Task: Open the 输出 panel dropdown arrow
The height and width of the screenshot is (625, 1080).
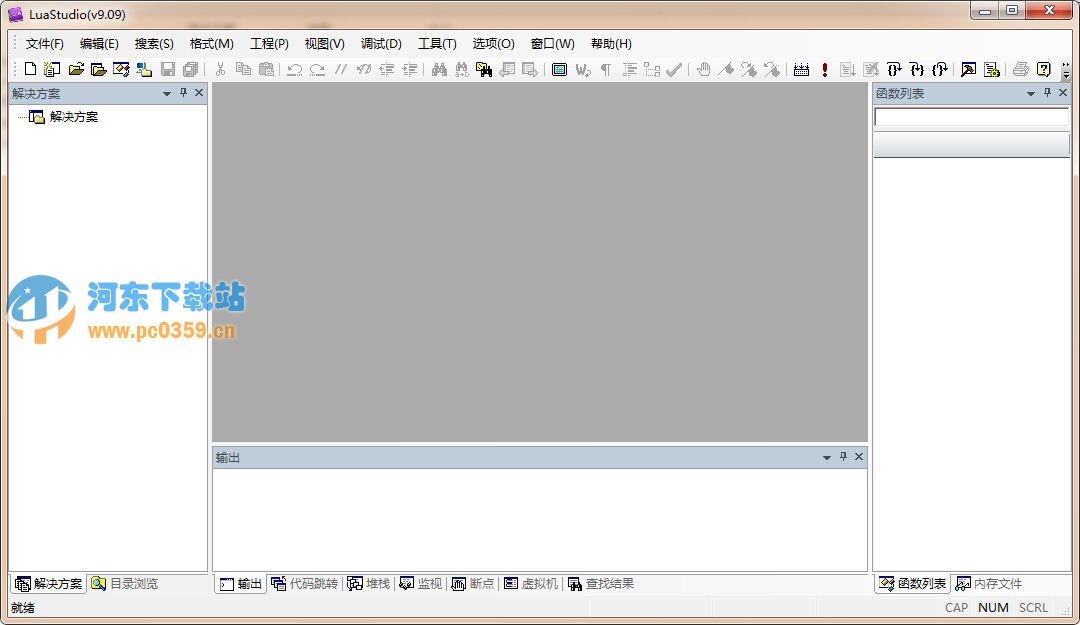Action: [x=826, y=457]
